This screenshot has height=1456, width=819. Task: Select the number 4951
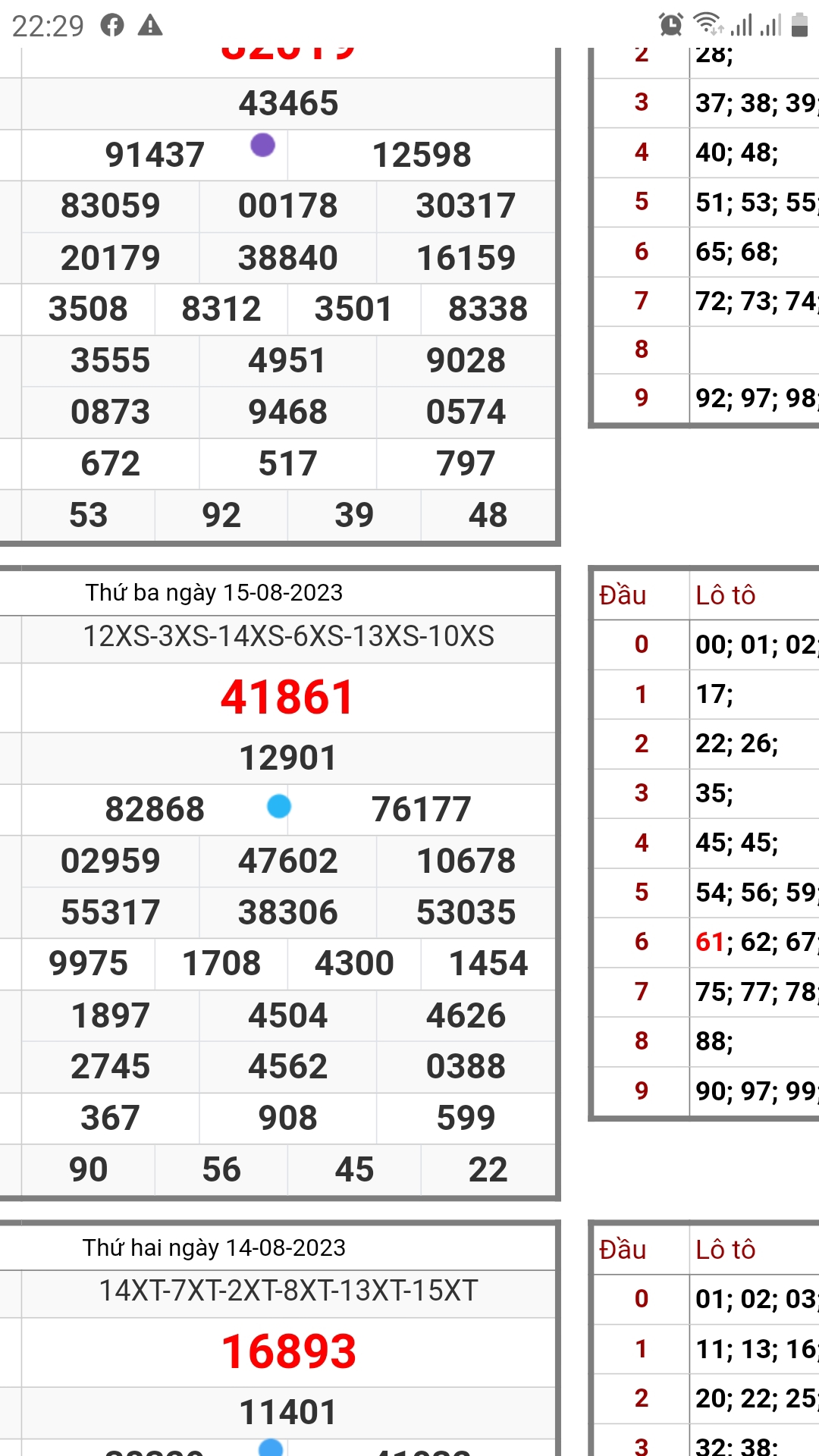[288, 360]
